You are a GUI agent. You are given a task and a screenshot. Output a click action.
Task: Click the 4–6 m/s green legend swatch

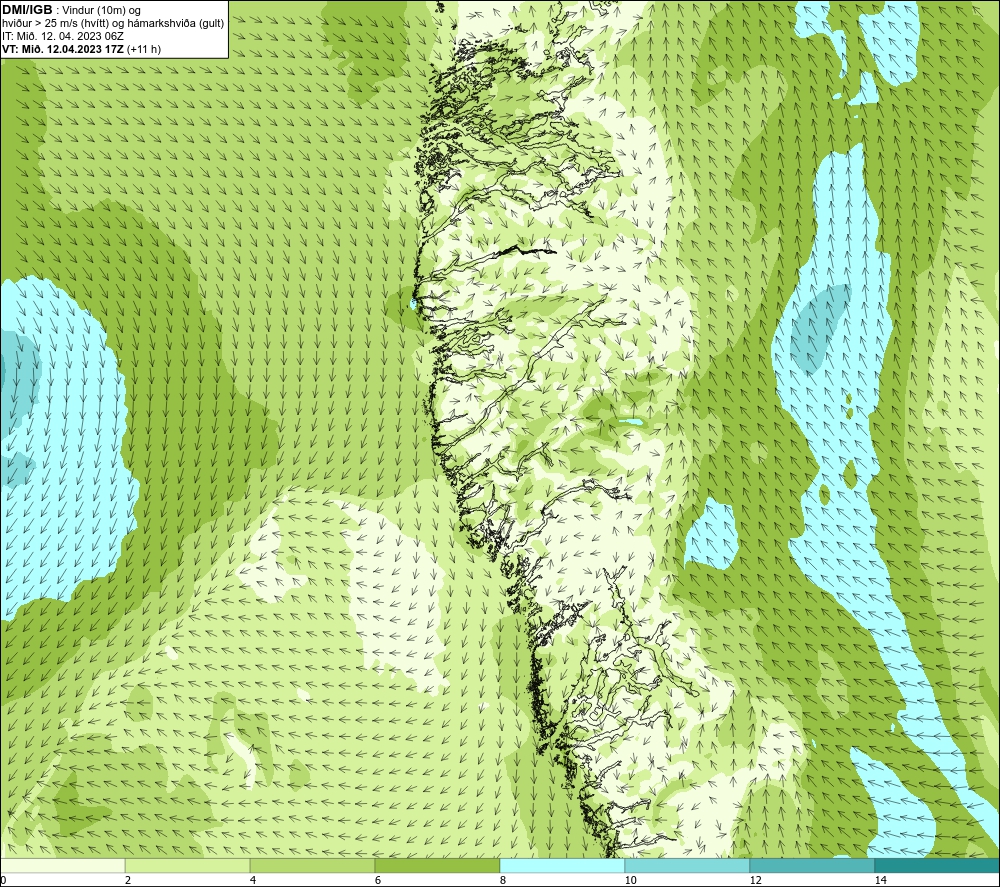click(x=312, y=865)
